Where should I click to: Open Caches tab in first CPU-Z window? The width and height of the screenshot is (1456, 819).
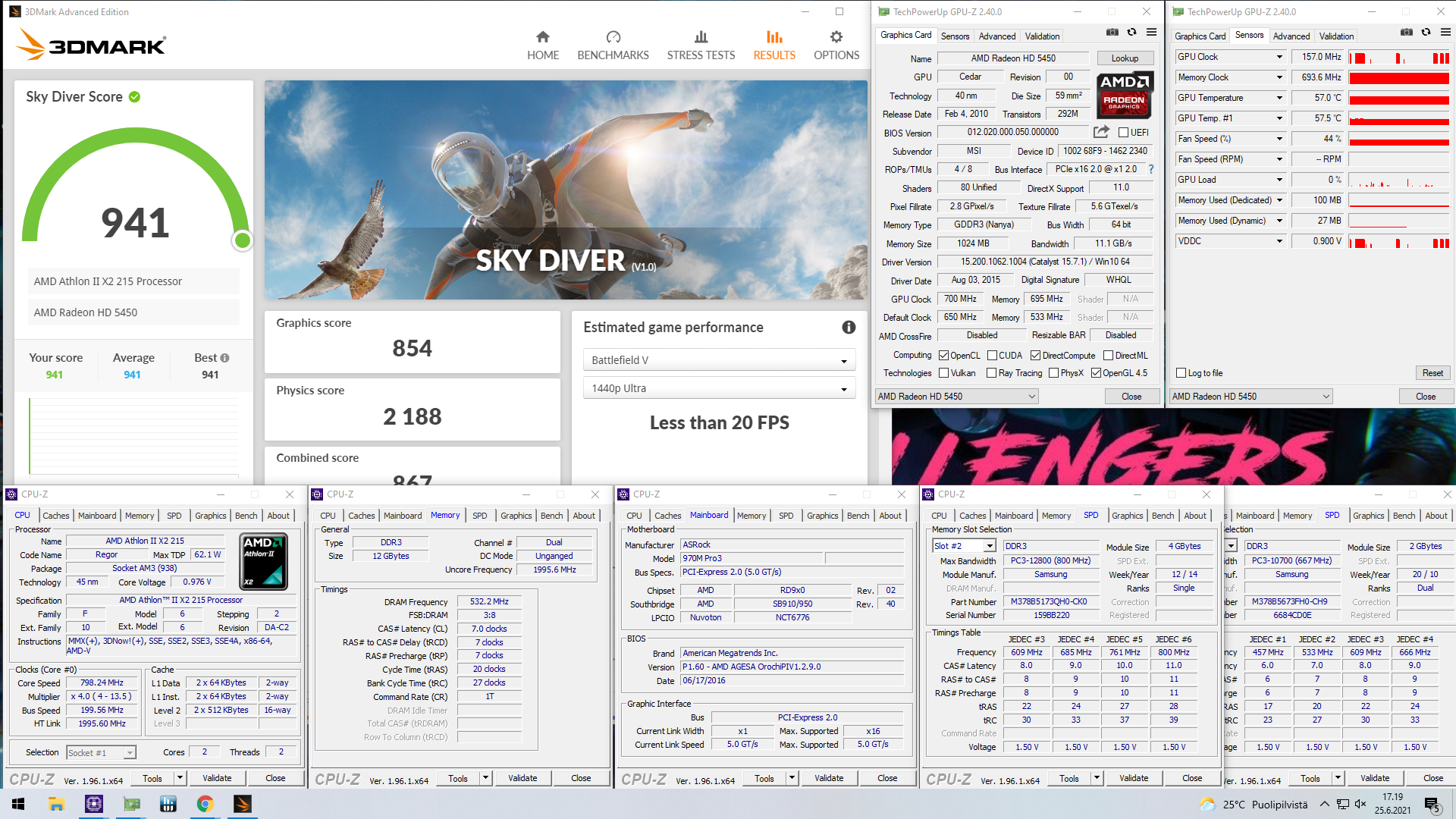55,516
